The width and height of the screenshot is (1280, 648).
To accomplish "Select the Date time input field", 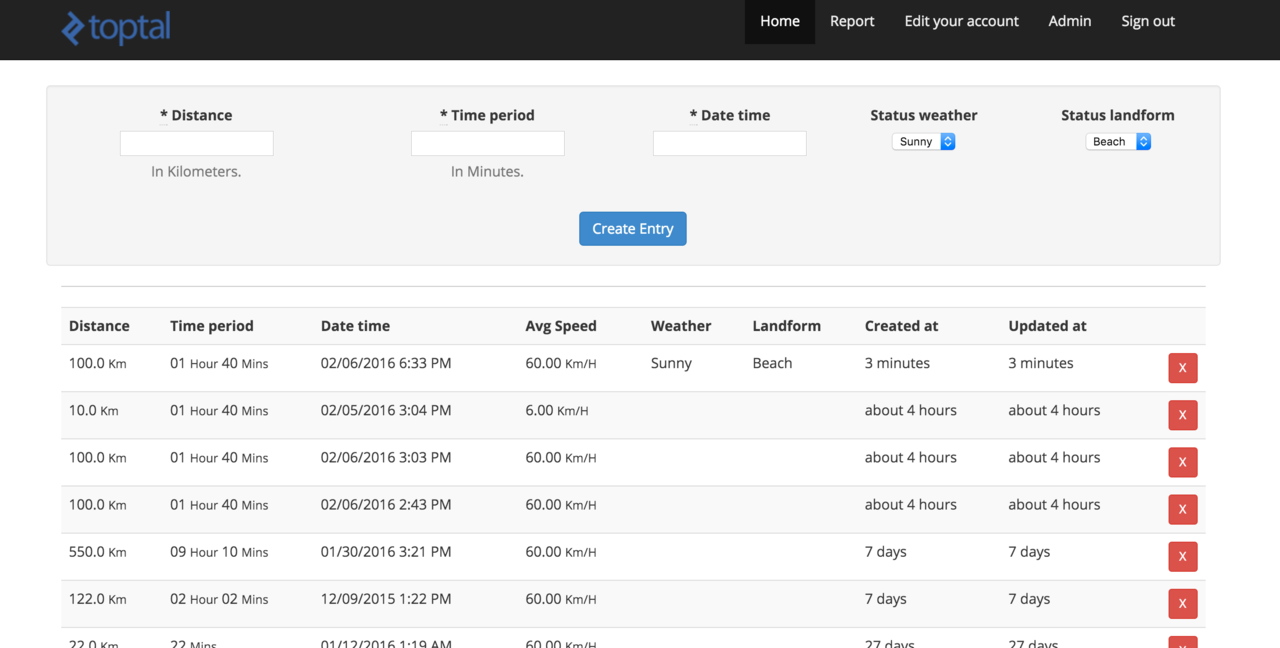I will [729, 143].
